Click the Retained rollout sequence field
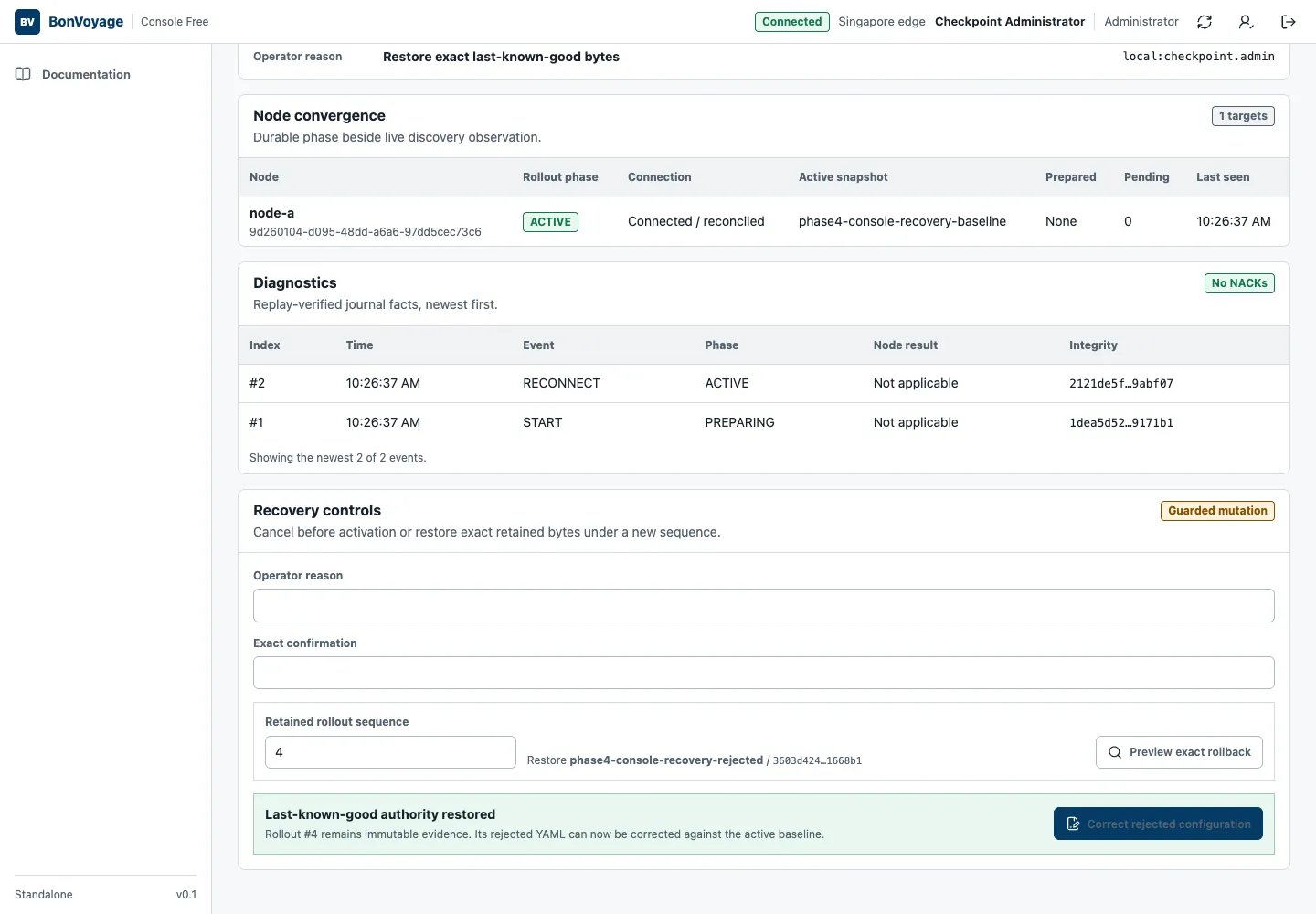 point(390,752)
